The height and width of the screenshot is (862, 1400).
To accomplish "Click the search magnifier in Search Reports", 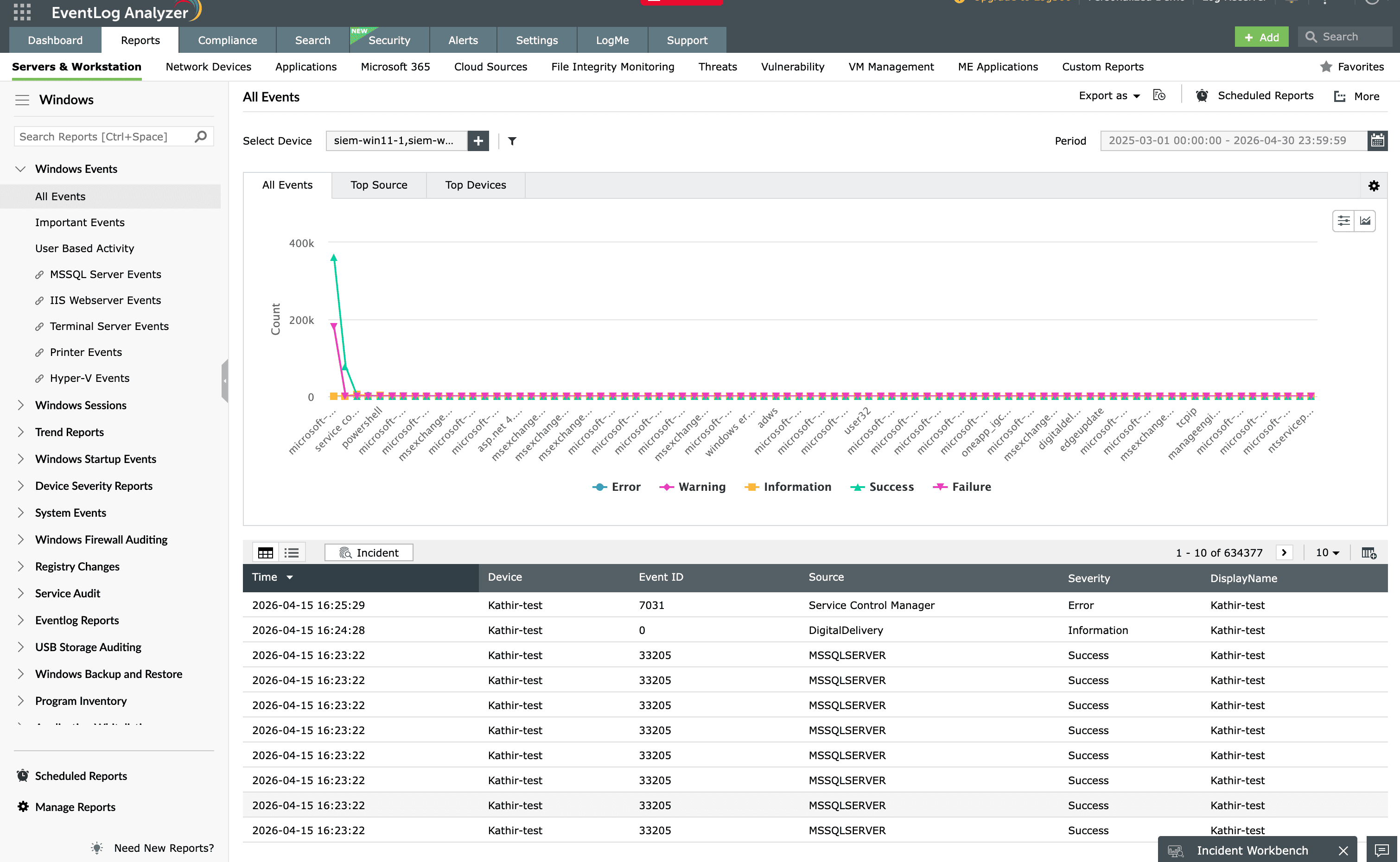I will click(x=200, y=137).
